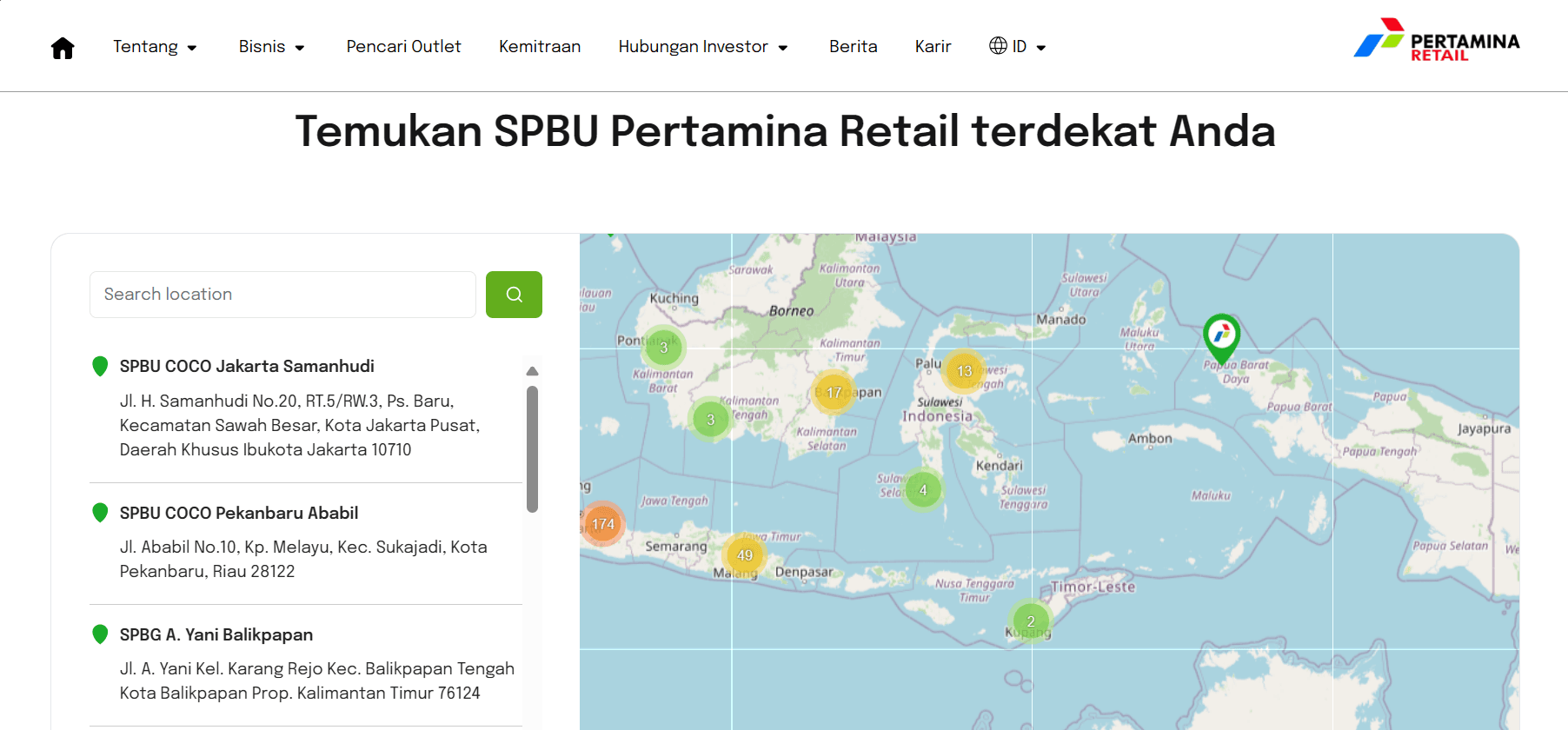Open the 17 cluster marker near Balikpapan
Viewport: 1568px width, 730px height.
(834, 393)
